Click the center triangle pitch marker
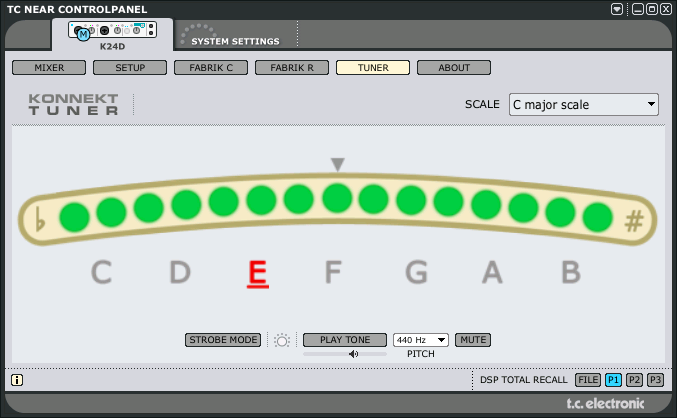677x418 pixels. coord(338,164)
